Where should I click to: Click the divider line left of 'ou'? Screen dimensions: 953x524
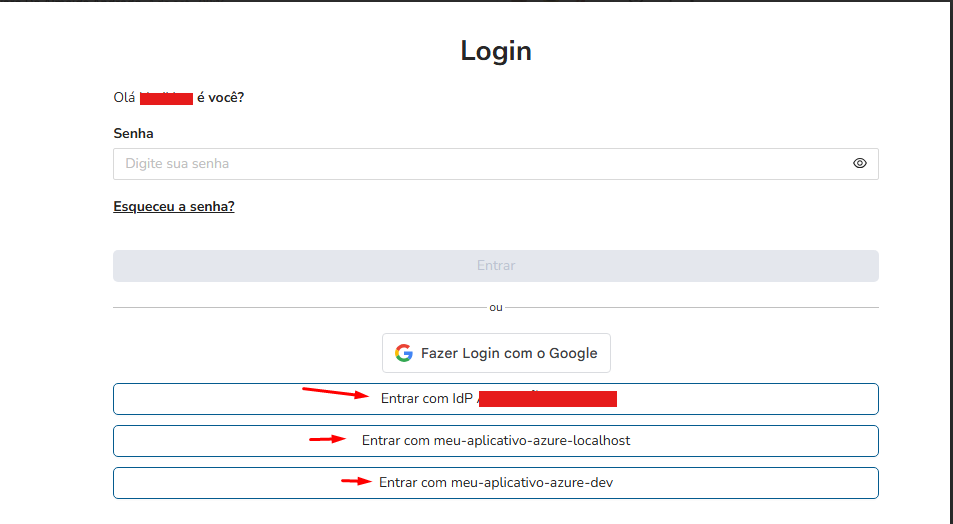[x=298, y=307]
